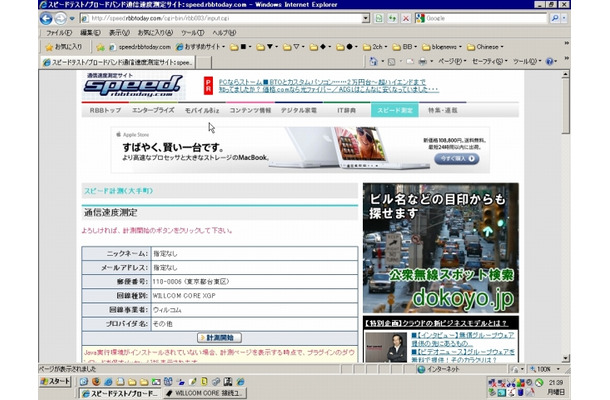Click the スタート Start button
The width and height of the screenshot is (610, 400).
coord(55,382)
